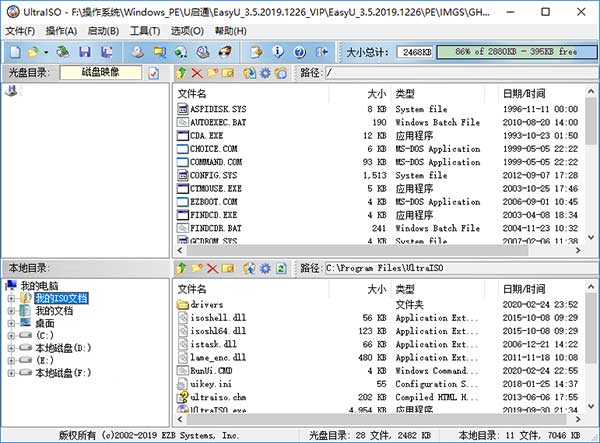The width and height of the screenshot is (600, 443).
Task: Click New Folder in the disc image toolbar
Action: 212,73
